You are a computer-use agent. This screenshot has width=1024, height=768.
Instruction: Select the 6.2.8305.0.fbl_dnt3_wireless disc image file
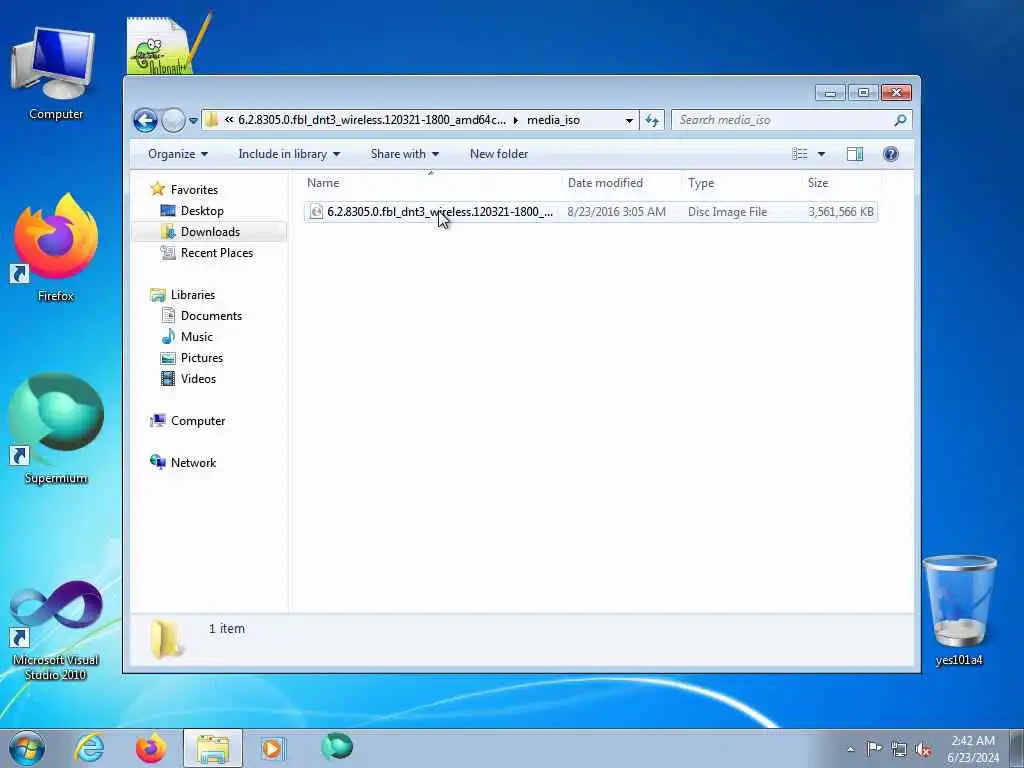(x=590, y=212)
